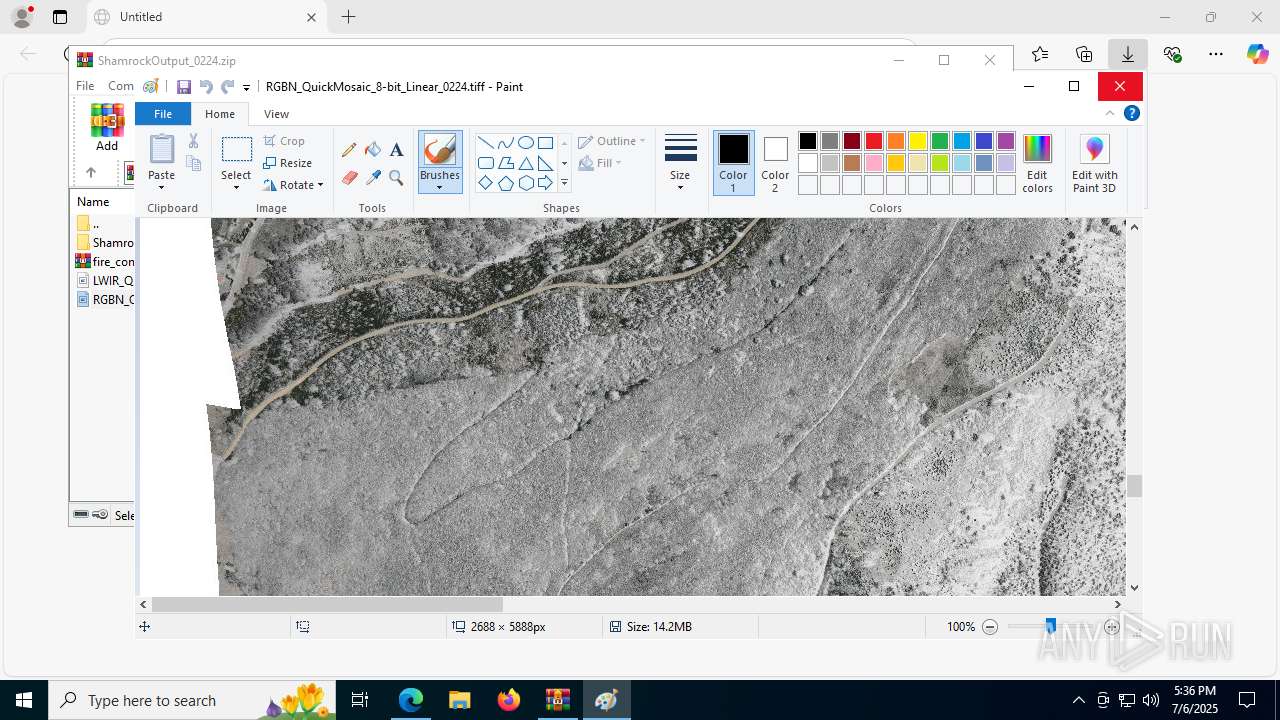This screenshot has width=1280, height=720.
Task: Select fire_con file in WinRAR list
Action: pos(105,261)
